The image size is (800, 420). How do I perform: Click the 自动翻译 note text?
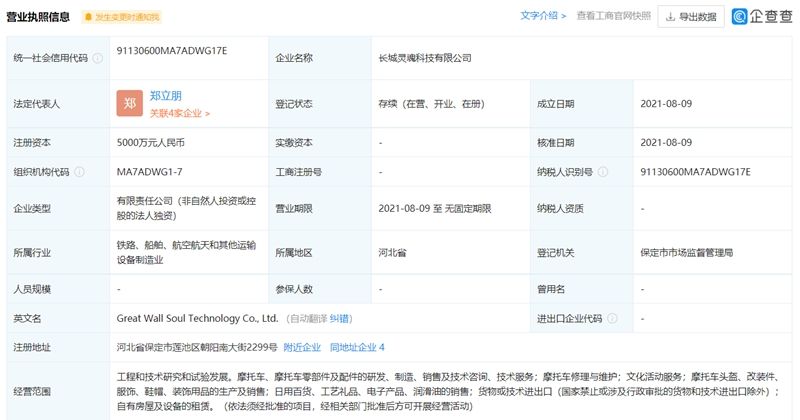coord(309,318)
